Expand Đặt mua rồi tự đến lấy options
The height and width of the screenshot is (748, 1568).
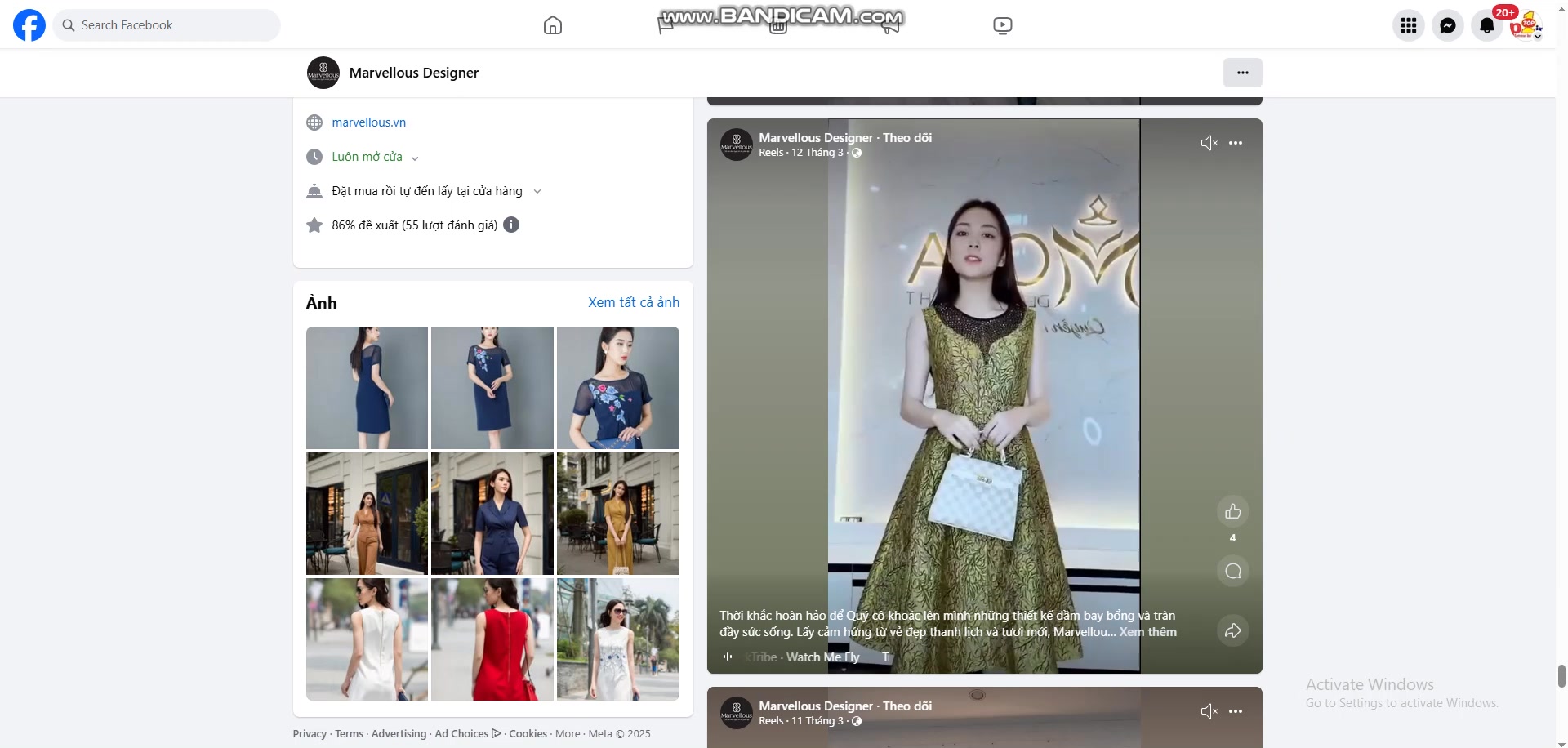(x=537, y=192)
